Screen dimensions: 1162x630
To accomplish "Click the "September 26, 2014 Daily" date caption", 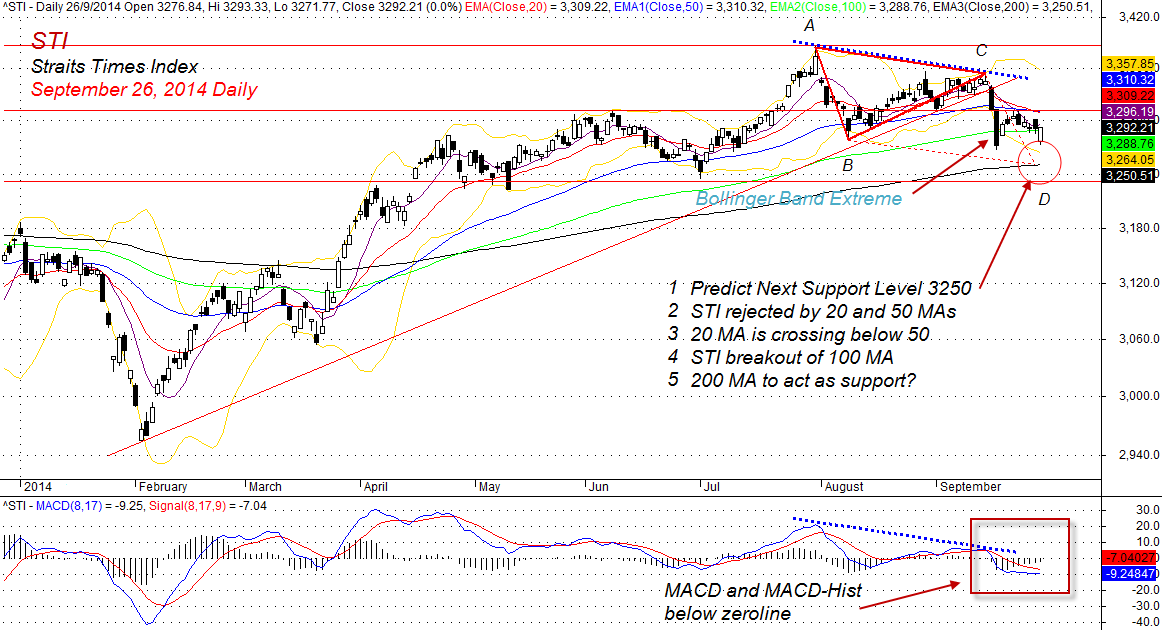I will (x=144, y=90).
